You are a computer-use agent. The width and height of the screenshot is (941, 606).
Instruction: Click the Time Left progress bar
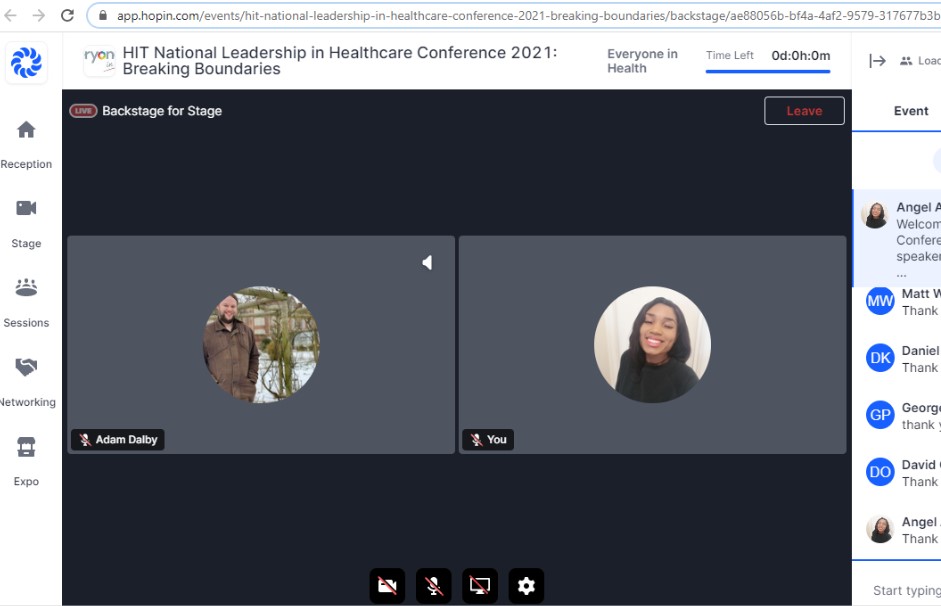click(x=768, y=71)
